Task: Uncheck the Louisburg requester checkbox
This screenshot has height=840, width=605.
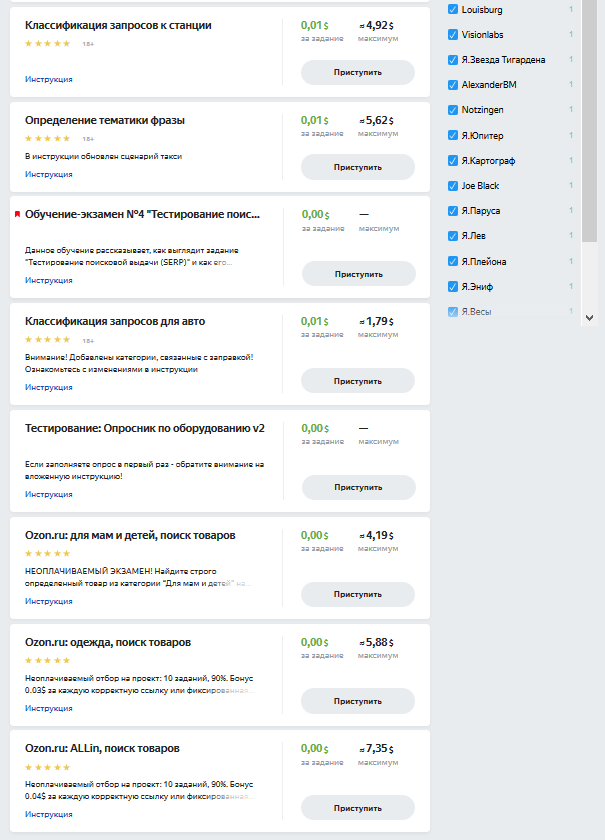Action: [453, 9]
